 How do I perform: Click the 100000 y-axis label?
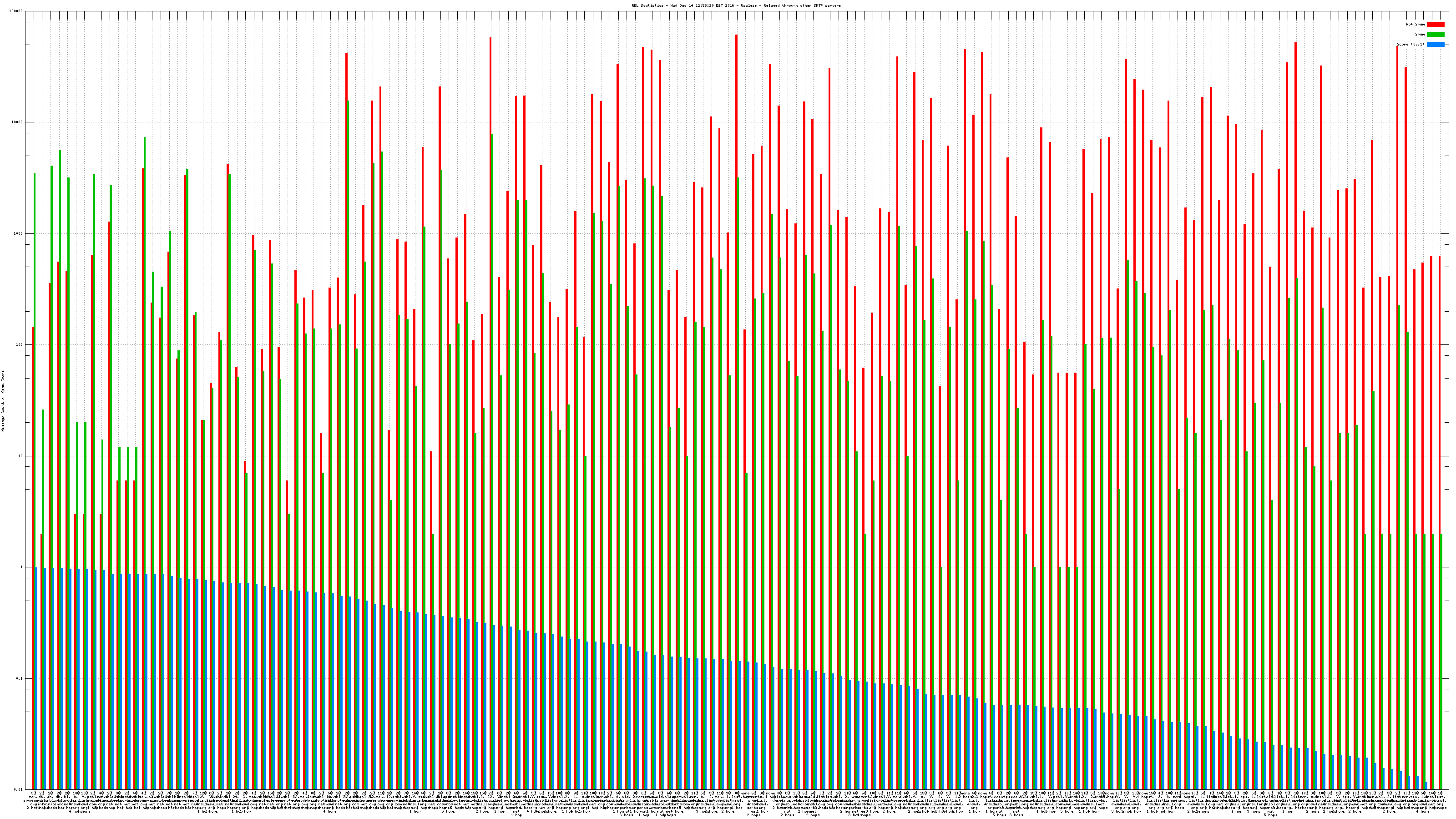pos(16,11)
